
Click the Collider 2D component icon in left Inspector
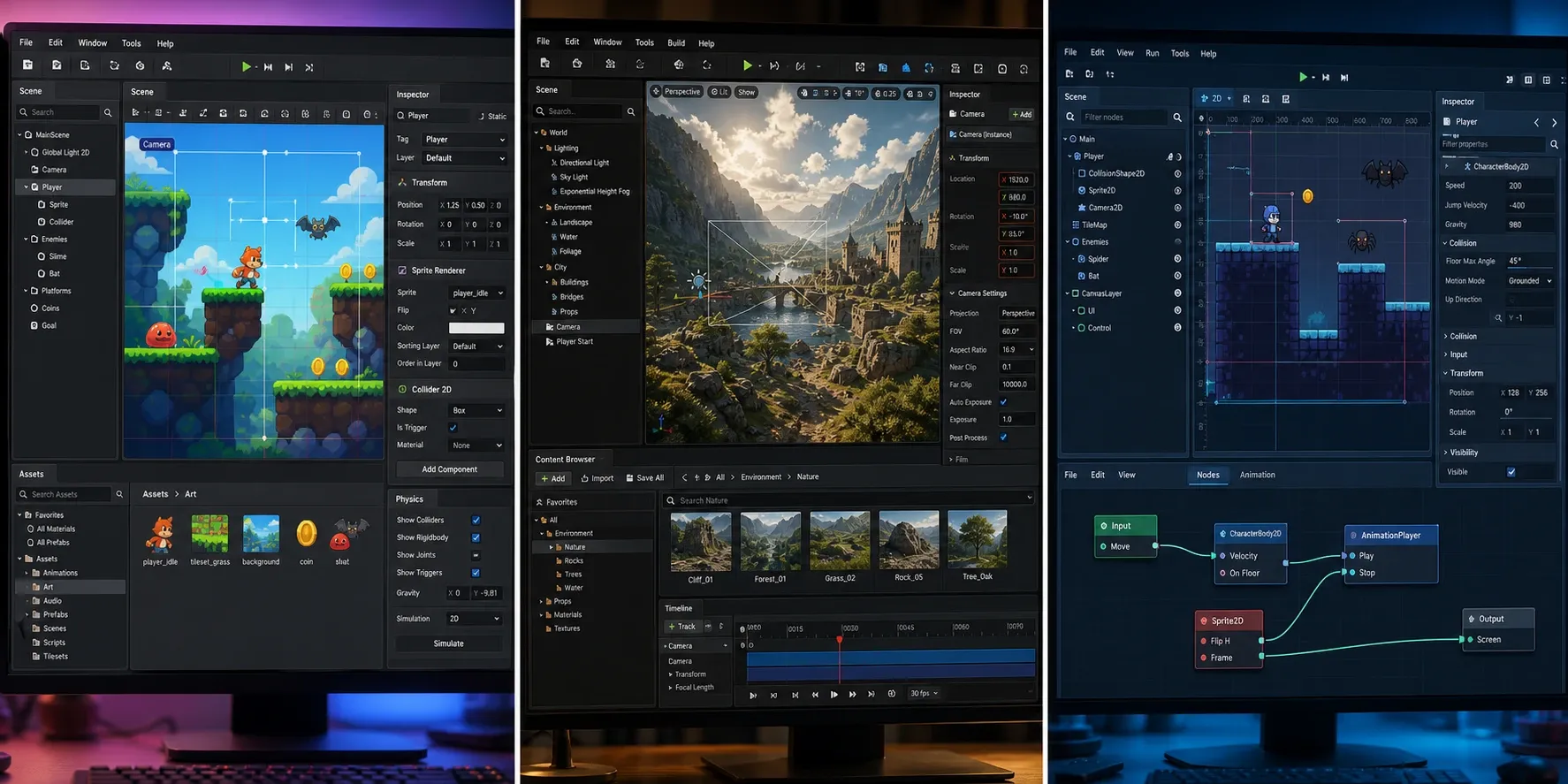click(402, 389)
